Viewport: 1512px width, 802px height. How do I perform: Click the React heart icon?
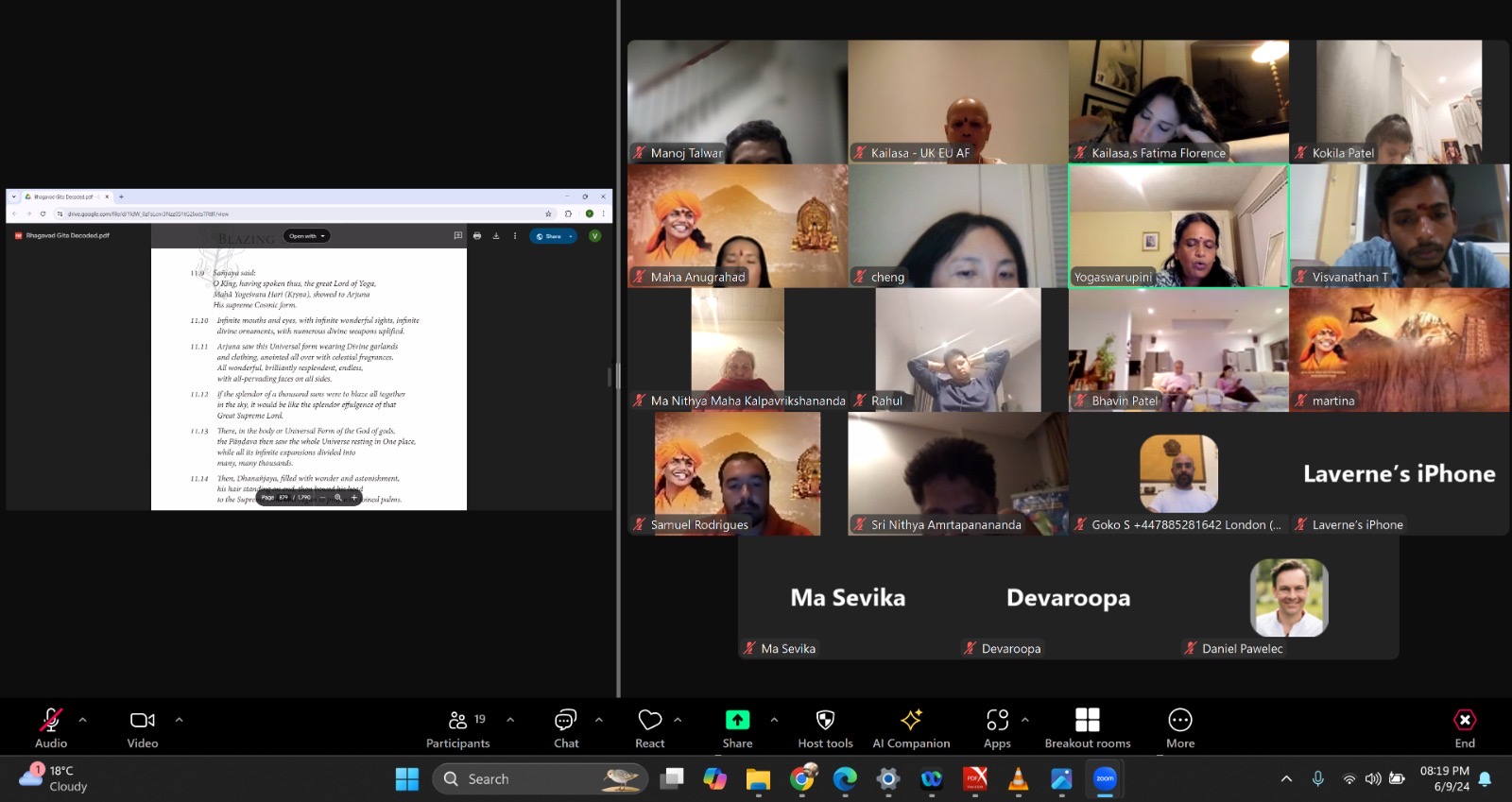[x=649, y=728]
